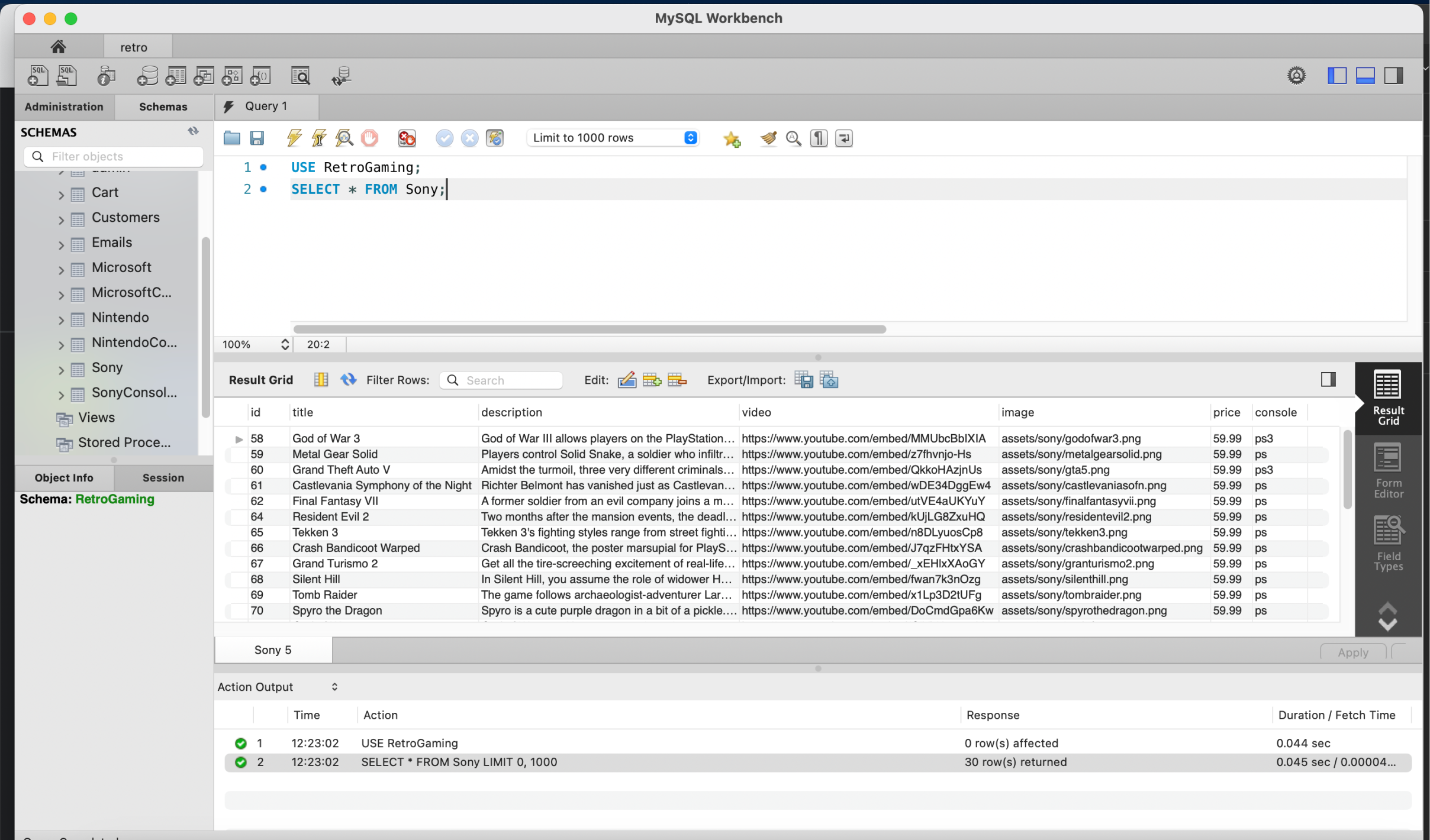Reconnect to DBMS icon
This screenshot has height=840, width=1430.
(x=341, y=76)
